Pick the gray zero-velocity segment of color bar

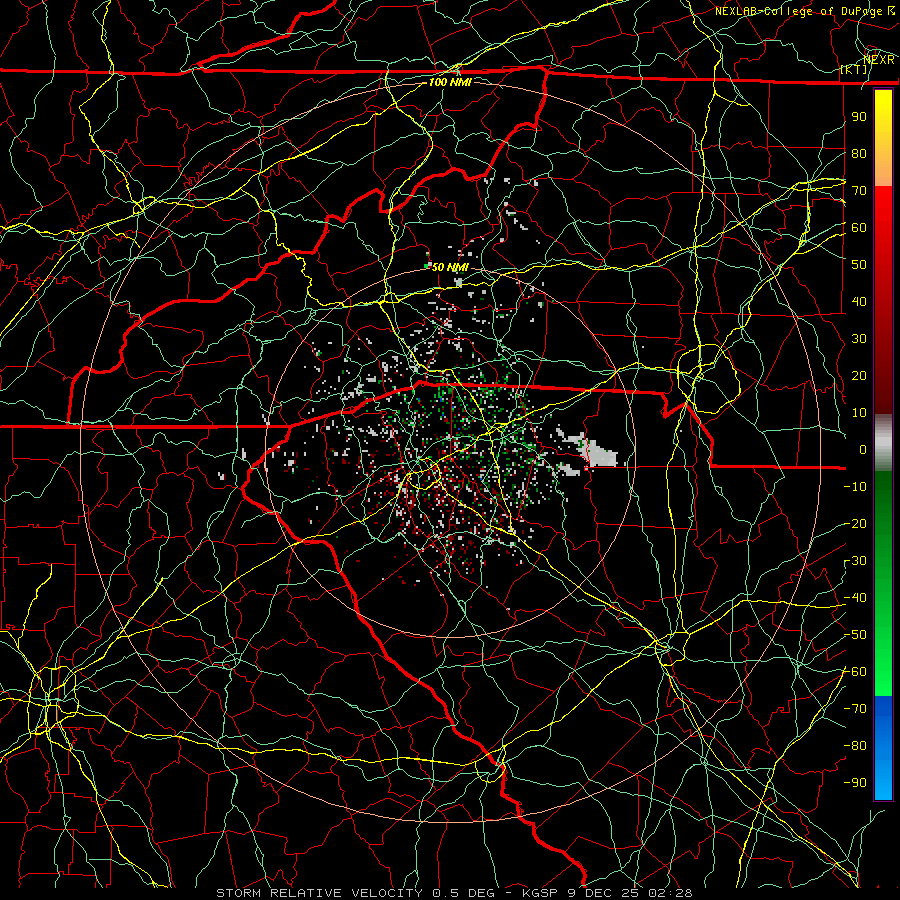pyautogui.click(x=883, y=442)
